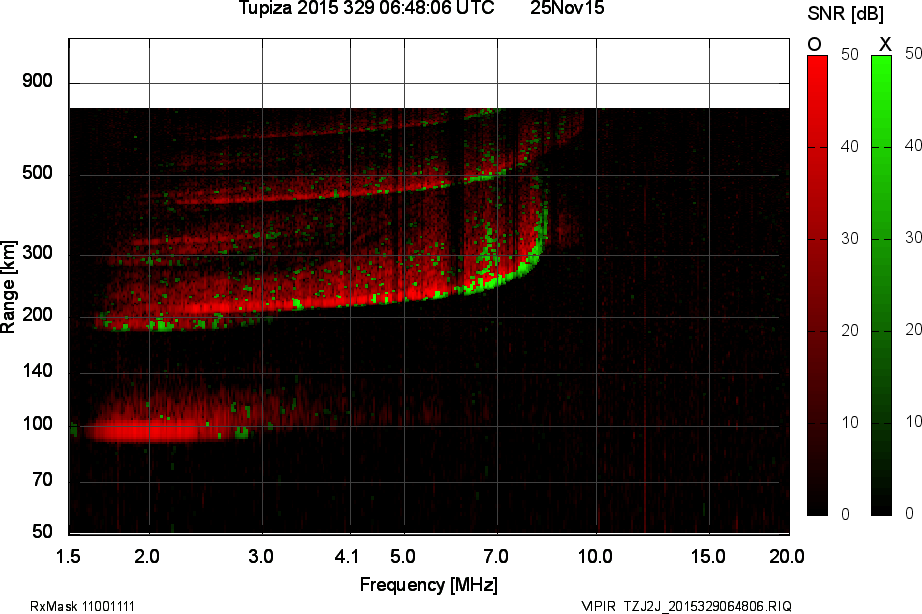Image resolution: width=922 pixels, height=614 pixels.
Task: Click the '5.0' frequency tick label
Action: point(403,556)
